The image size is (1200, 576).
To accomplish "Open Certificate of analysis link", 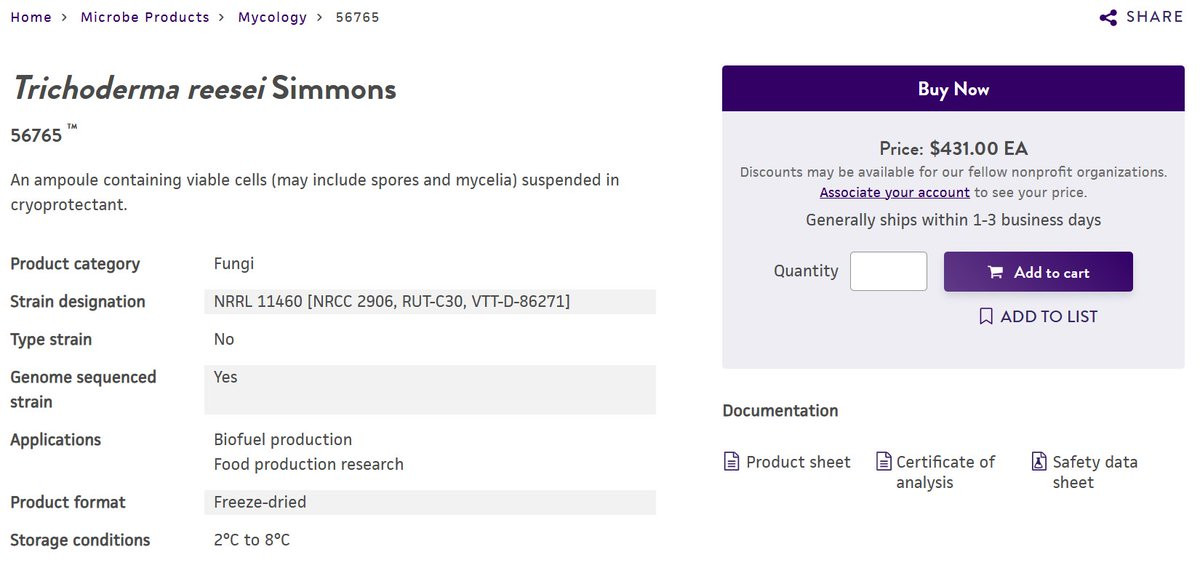I will click(x=945, y=472).
